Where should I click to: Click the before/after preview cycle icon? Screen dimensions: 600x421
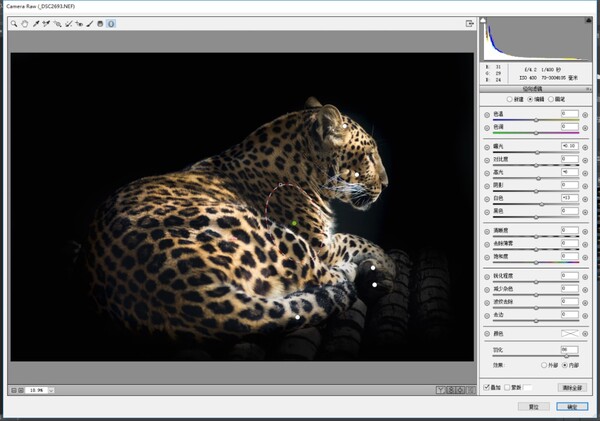441,390
